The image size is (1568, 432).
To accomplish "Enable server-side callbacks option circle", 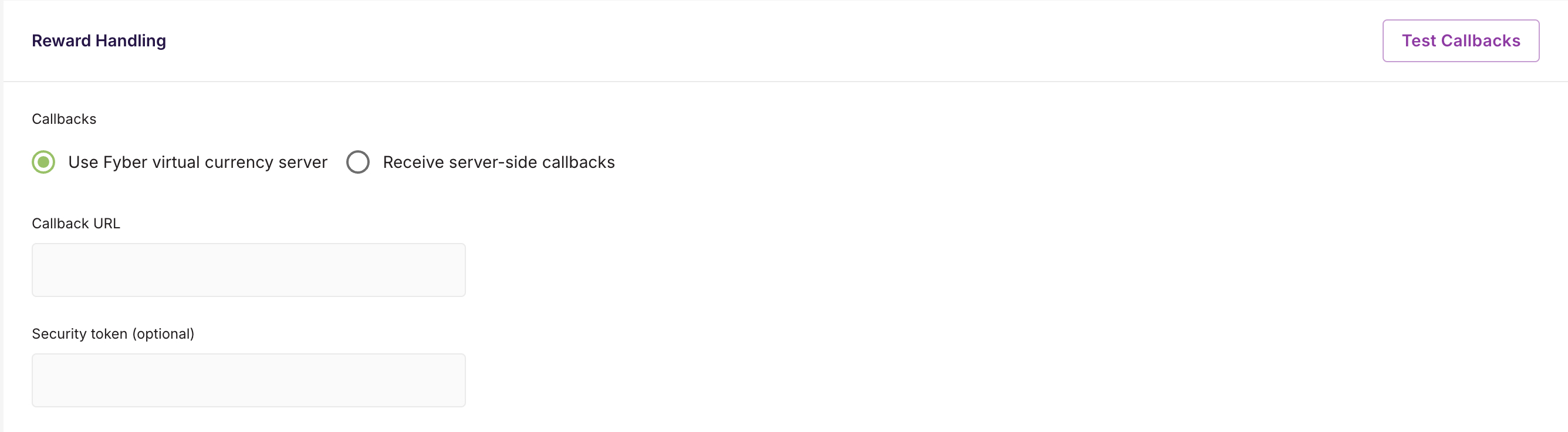I will point(358,163).
